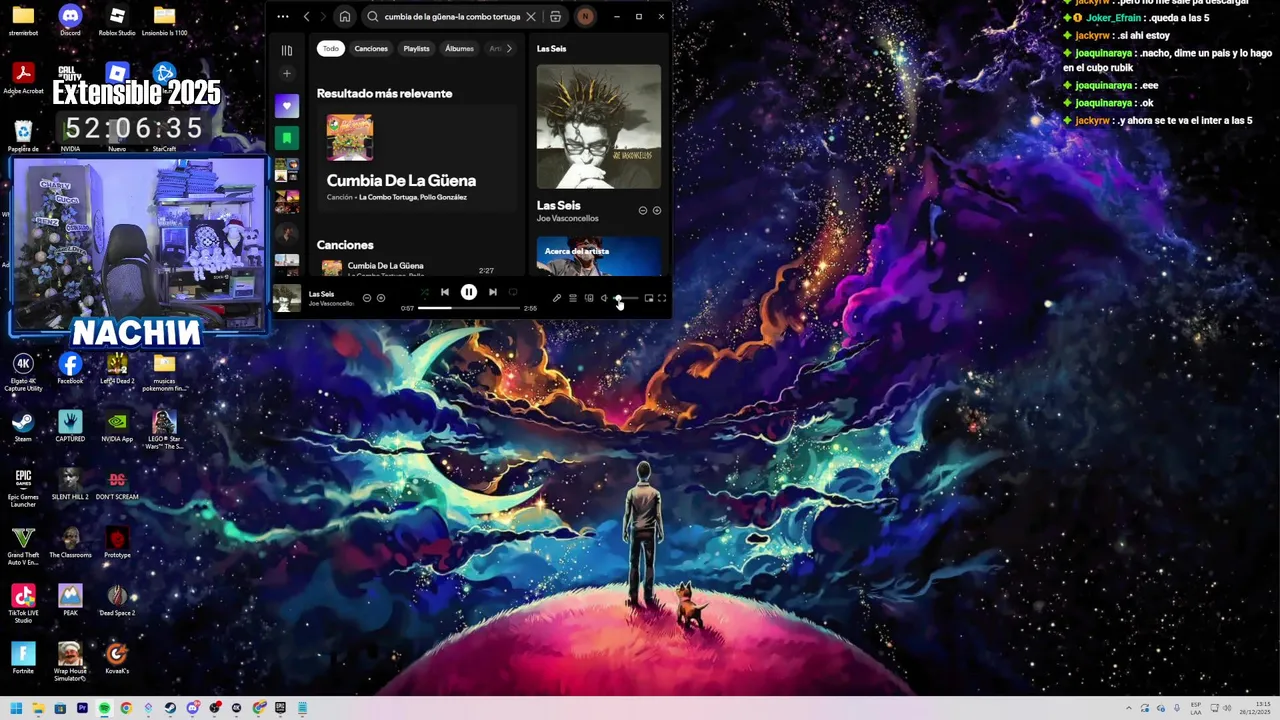This screenshot has width=1280, height=720.
Task: Toggle shuffle in Spotify
Action: coord(424,292)
